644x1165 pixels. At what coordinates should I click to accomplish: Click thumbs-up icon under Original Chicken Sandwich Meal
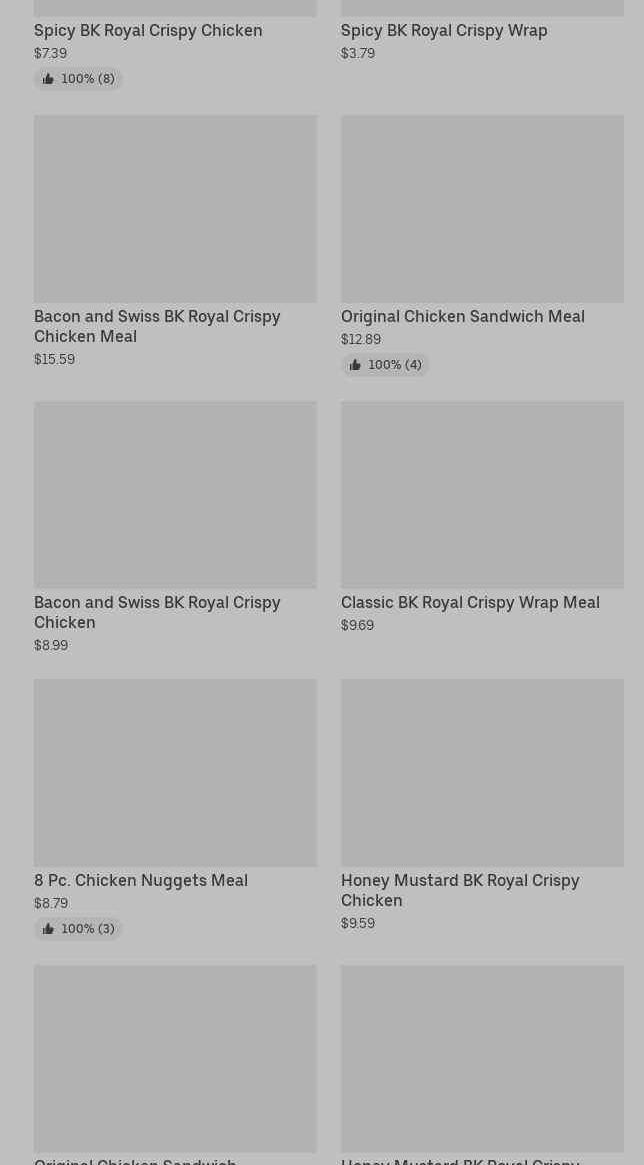coord(355,365)
